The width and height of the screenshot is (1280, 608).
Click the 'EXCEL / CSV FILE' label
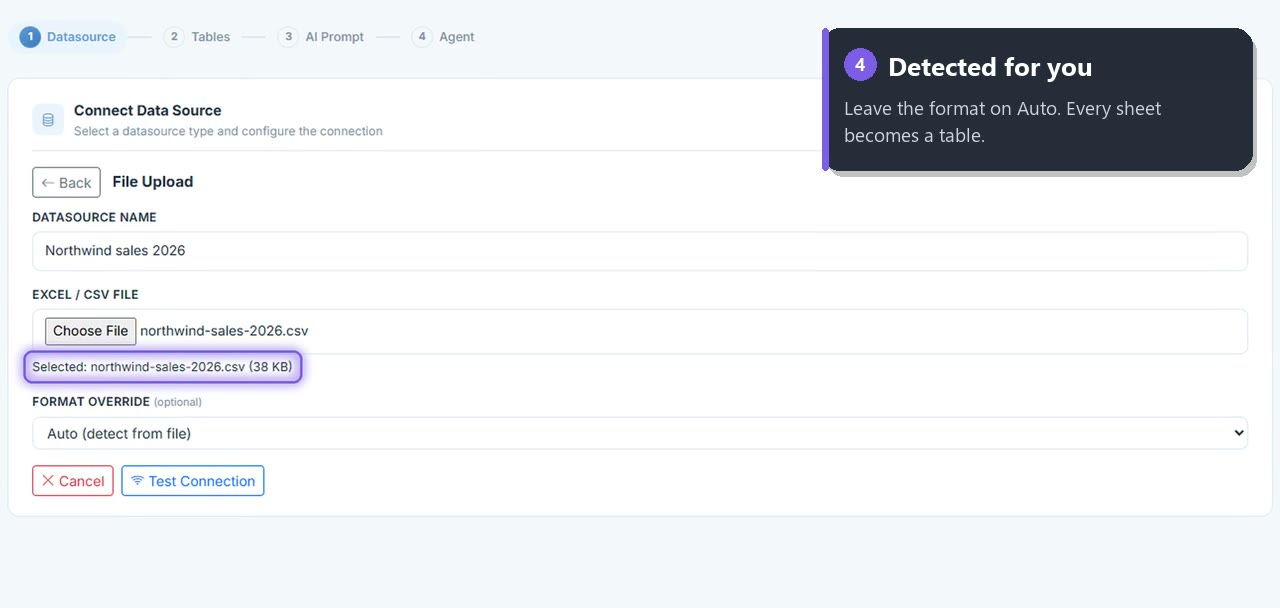coord(85,295)
